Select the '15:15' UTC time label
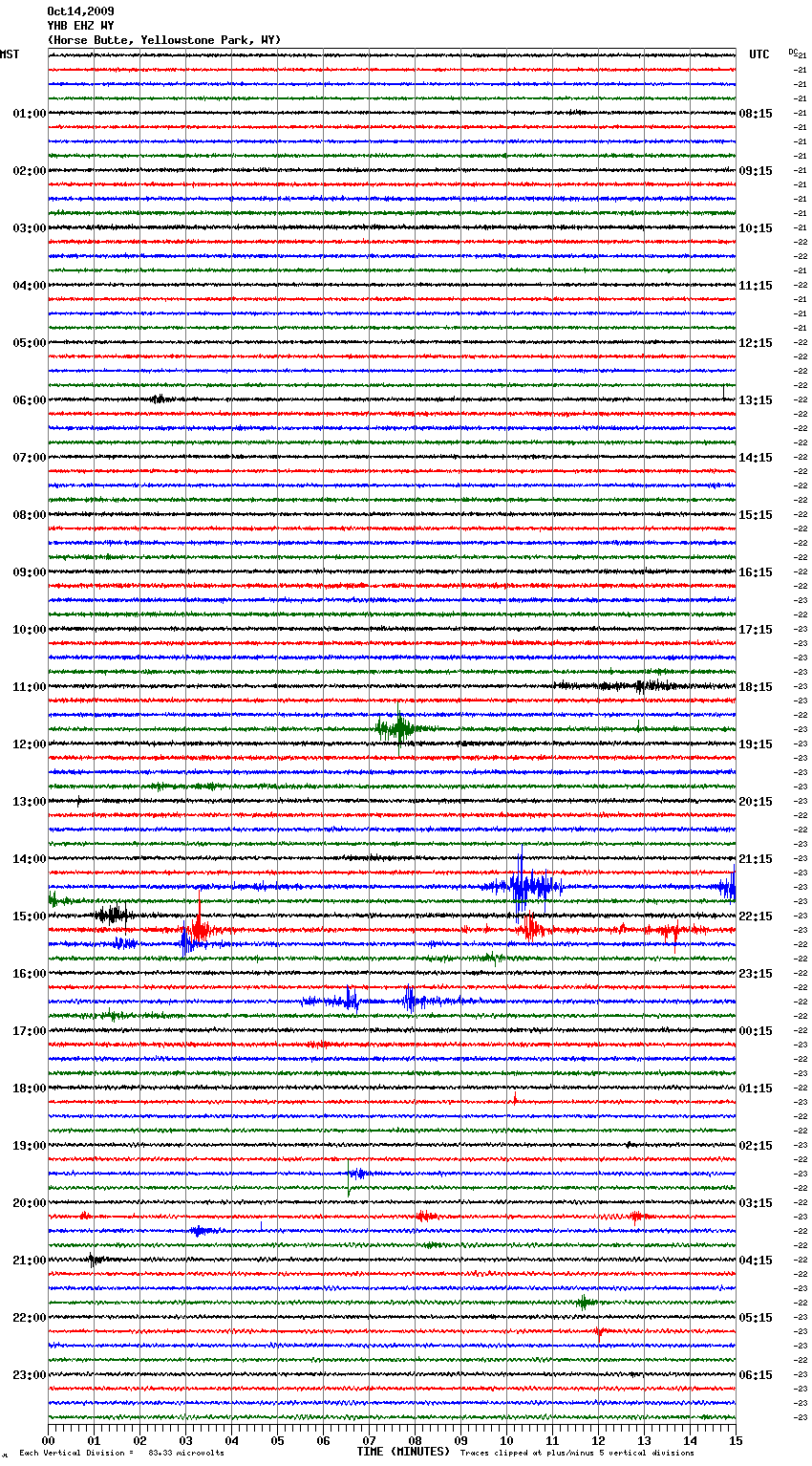This screenshot has width=812, height=1466. (756, 515)
